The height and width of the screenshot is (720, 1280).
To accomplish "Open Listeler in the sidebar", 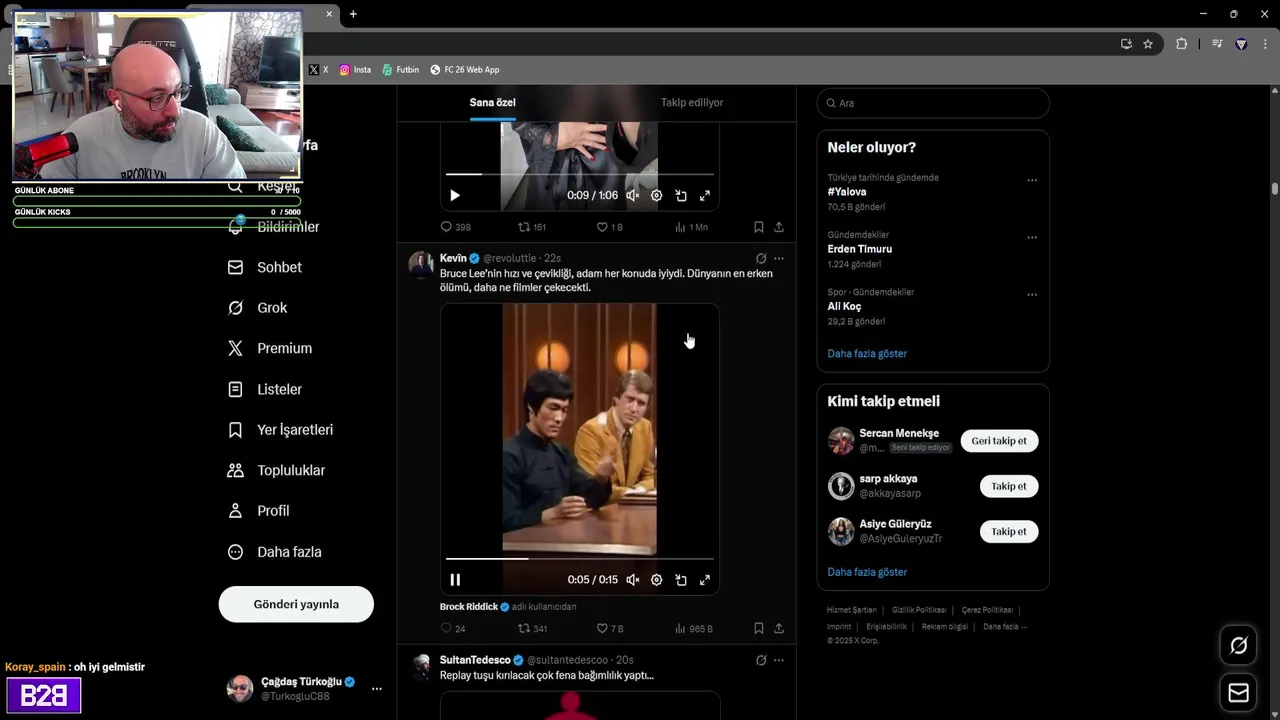I will click(x=265, y=389).
